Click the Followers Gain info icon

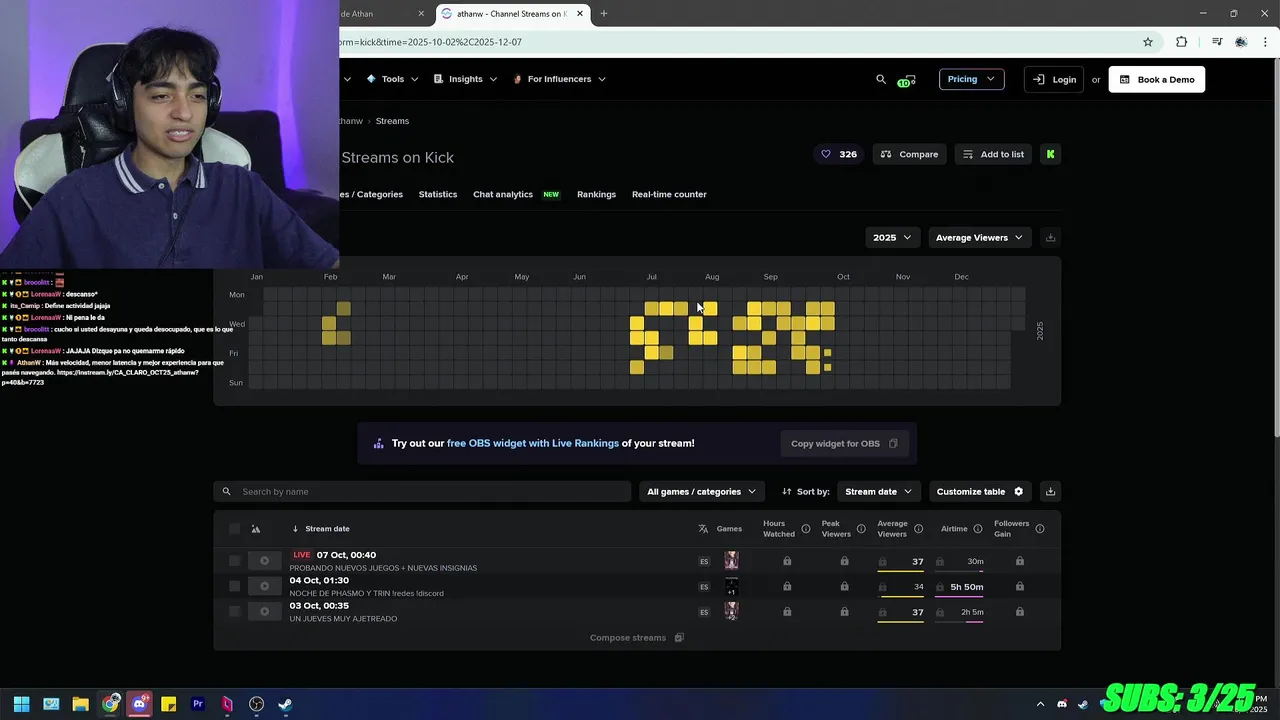1040,528
